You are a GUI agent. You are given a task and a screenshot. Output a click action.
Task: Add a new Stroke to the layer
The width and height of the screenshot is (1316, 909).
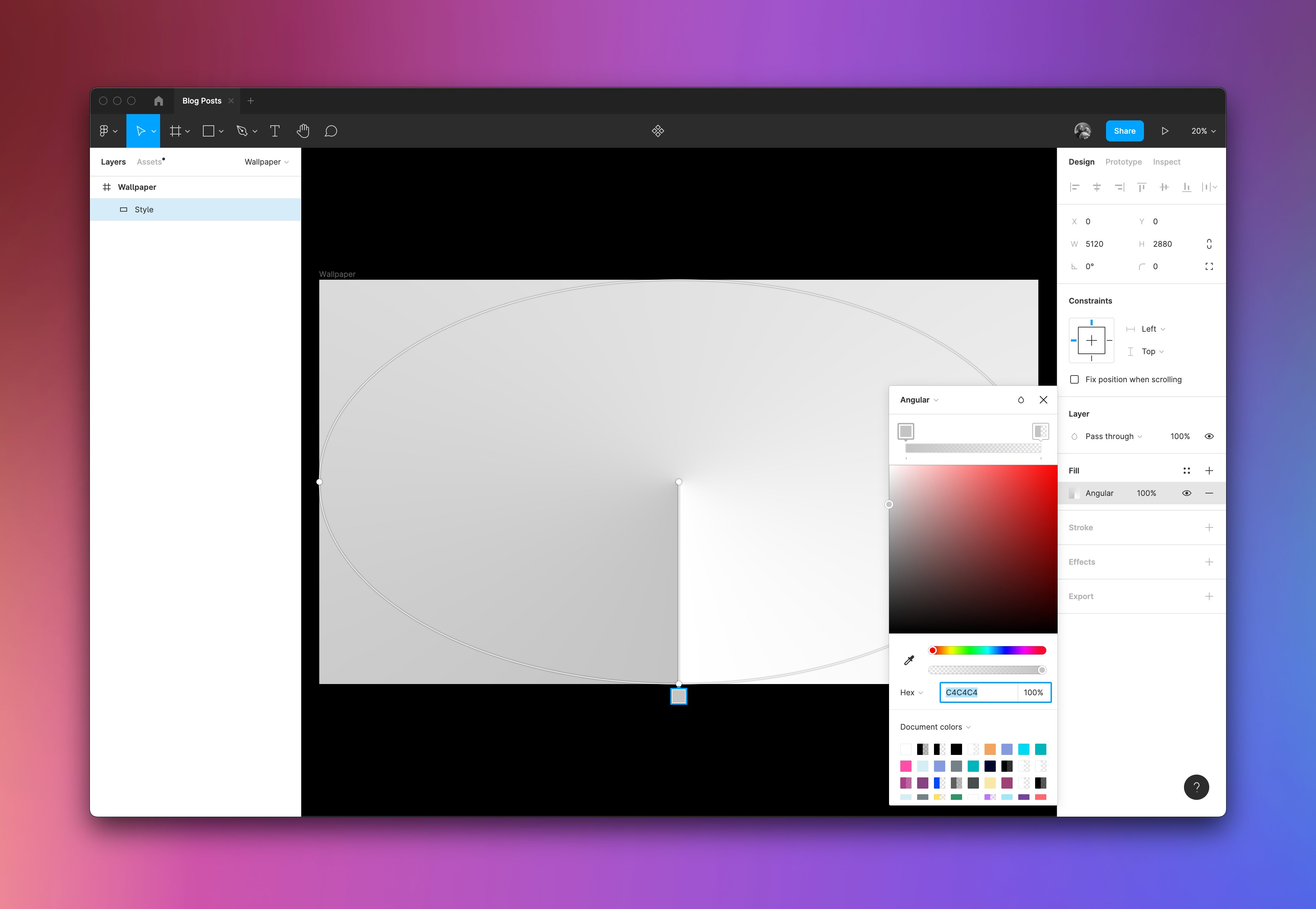[1210, 527]
